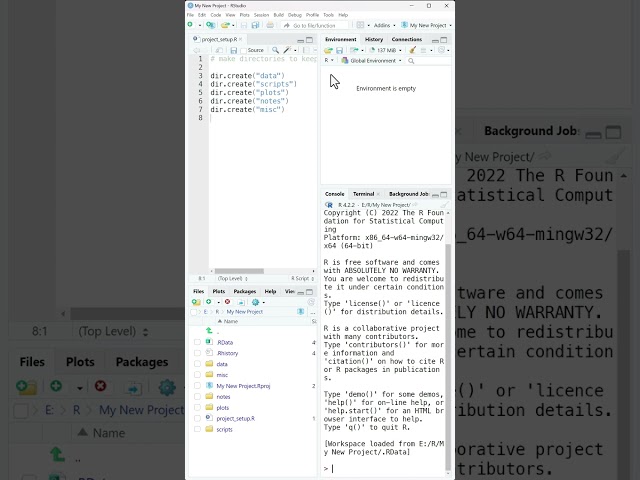The width and height of the screenshot is (640, 480).
Task: Check the misc folder checkbox
Action: (x=197, y=375)
